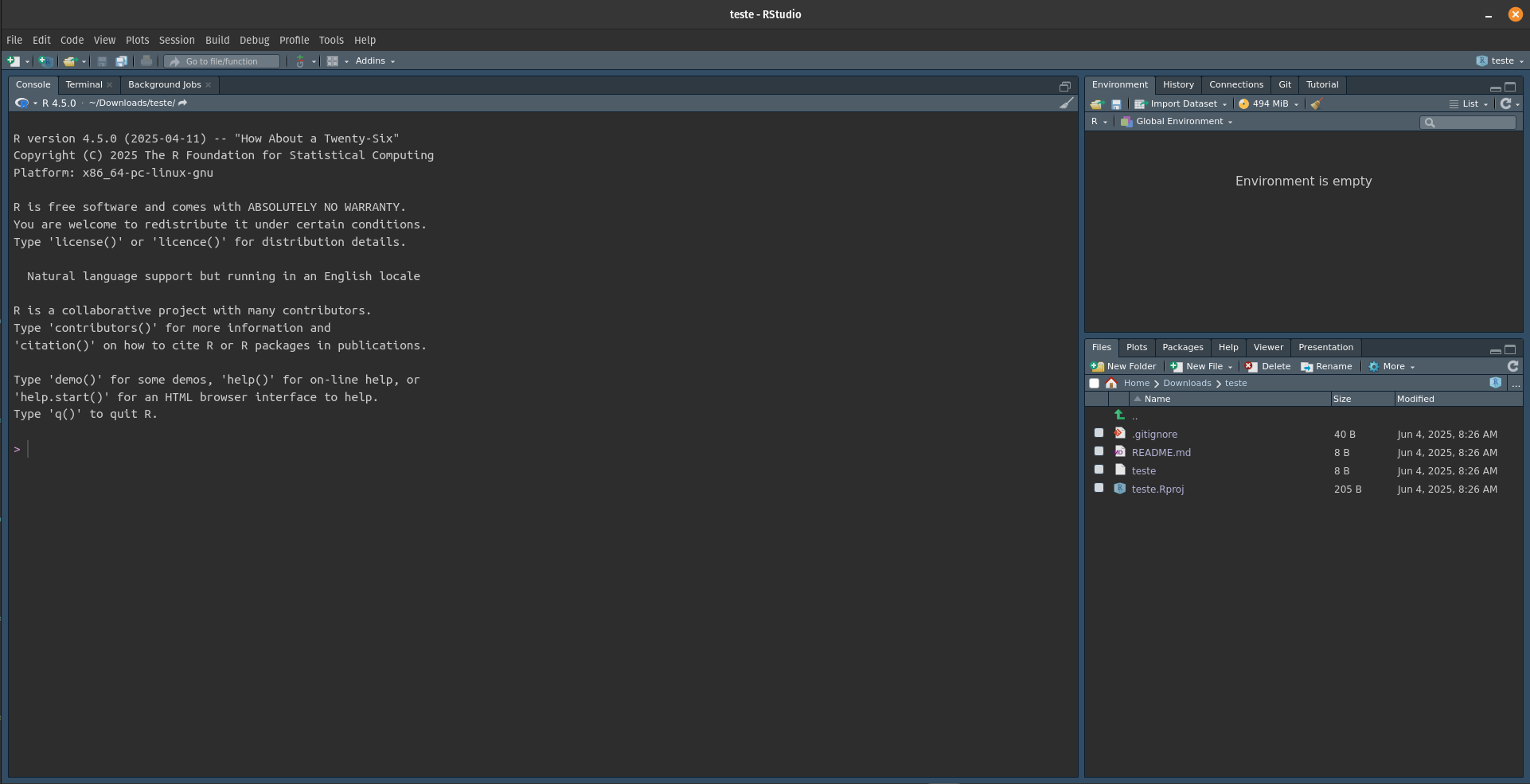The width and height of the screenshot is (1530, 784).
Task: Select the .gitignore file checkbox
Action: pos(1099,433)
